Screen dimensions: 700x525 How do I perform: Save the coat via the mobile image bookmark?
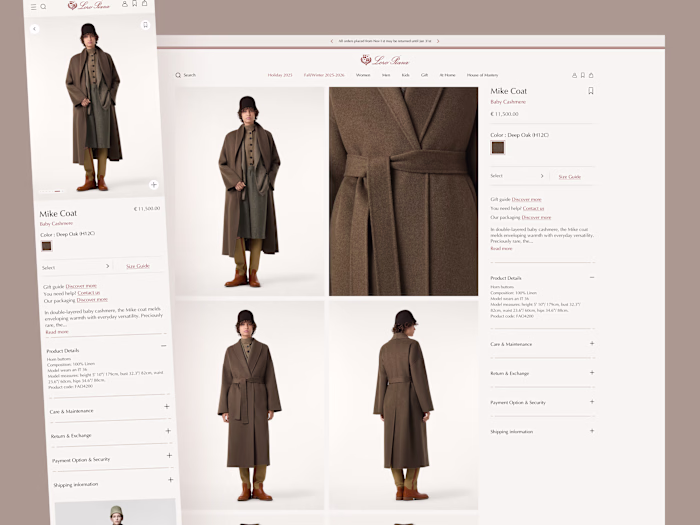coord(145,25)
